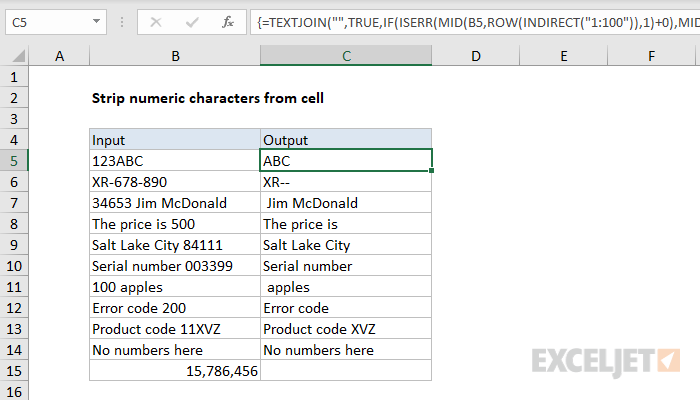Screen dimensions: 700x400
Task: Click the three-dot formula bar resize handle
Action: pyautogui.click(x=122, y=22)
